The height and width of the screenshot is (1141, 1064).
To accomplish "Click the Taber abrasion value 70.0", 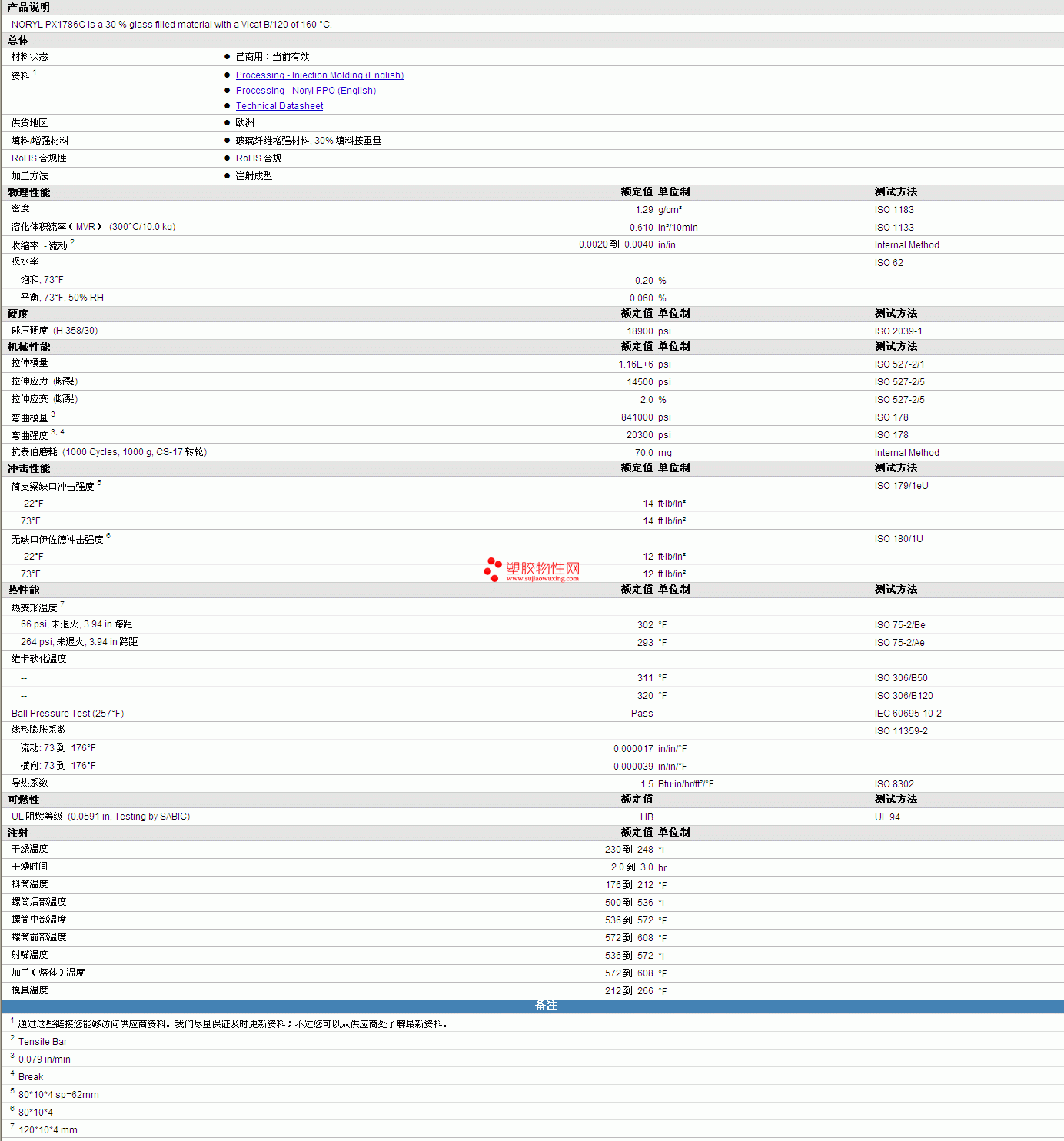I will click(644, 453).
